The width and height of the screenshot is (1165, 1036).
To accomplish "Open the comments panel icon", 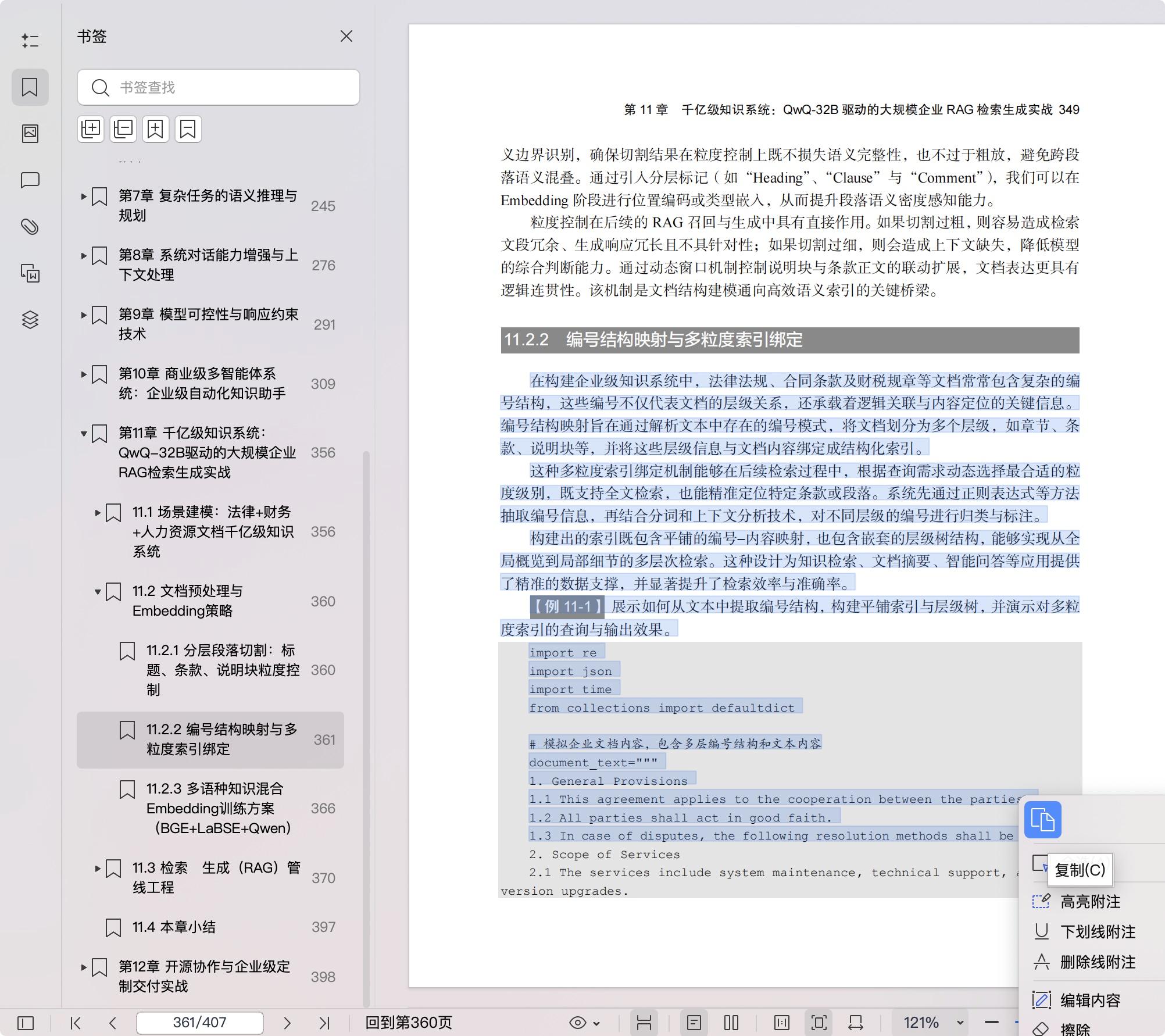I will (30, 180).
